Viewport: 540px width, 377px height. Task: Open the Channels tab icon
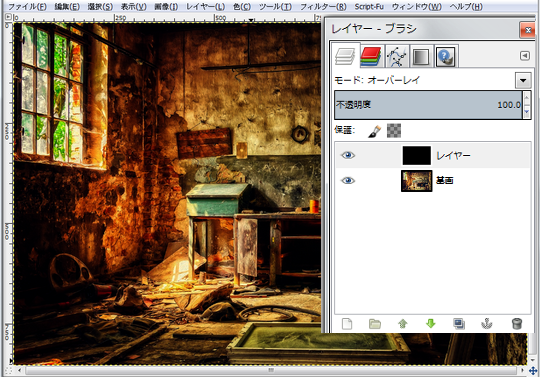pyautogui.click(x=371, y=56)
